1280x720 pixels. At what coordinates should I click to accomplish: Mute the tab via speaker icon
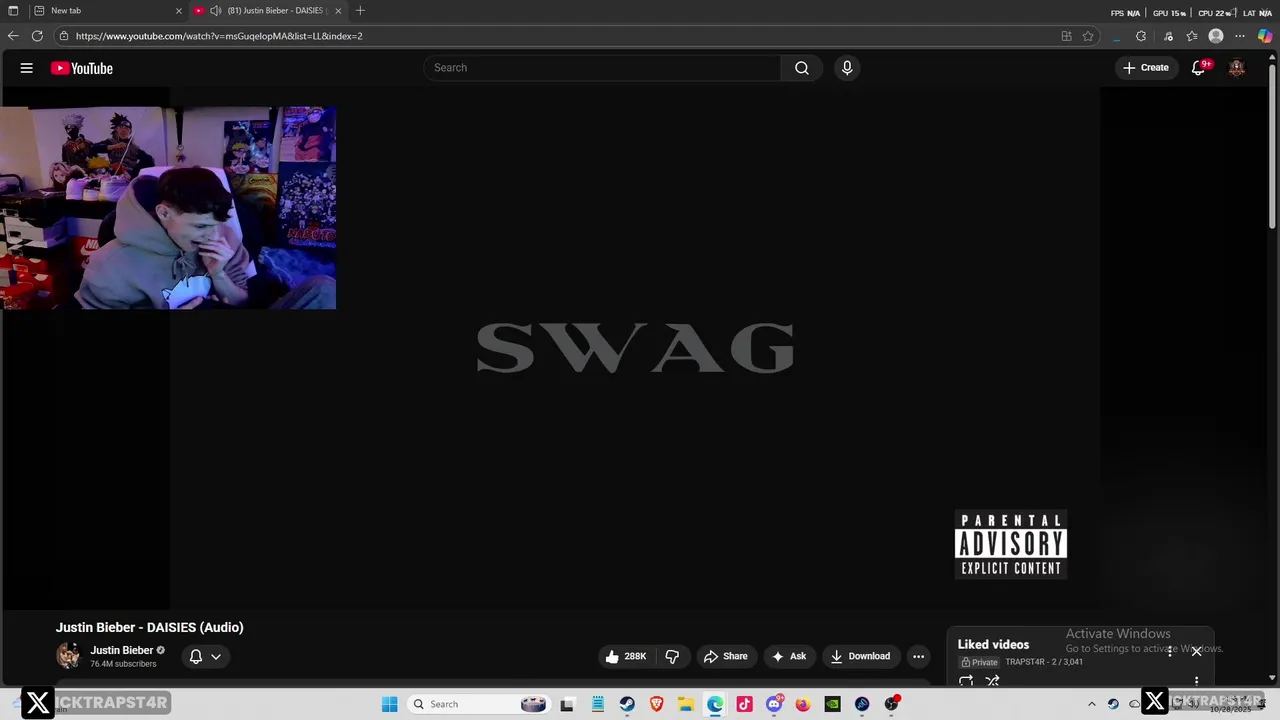click(x=215, y=11)
